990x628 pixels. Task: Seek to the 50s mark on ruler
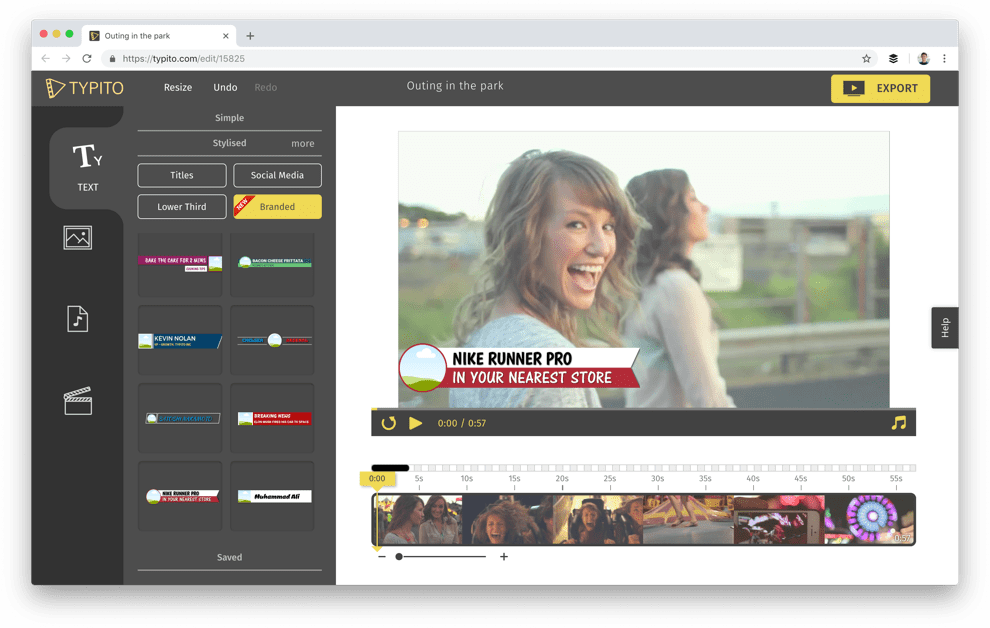point(848,479)
